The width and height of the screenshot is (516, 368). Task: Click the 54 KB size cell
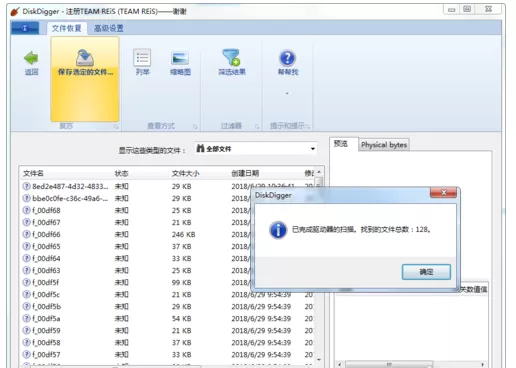(x=181, y=318)
